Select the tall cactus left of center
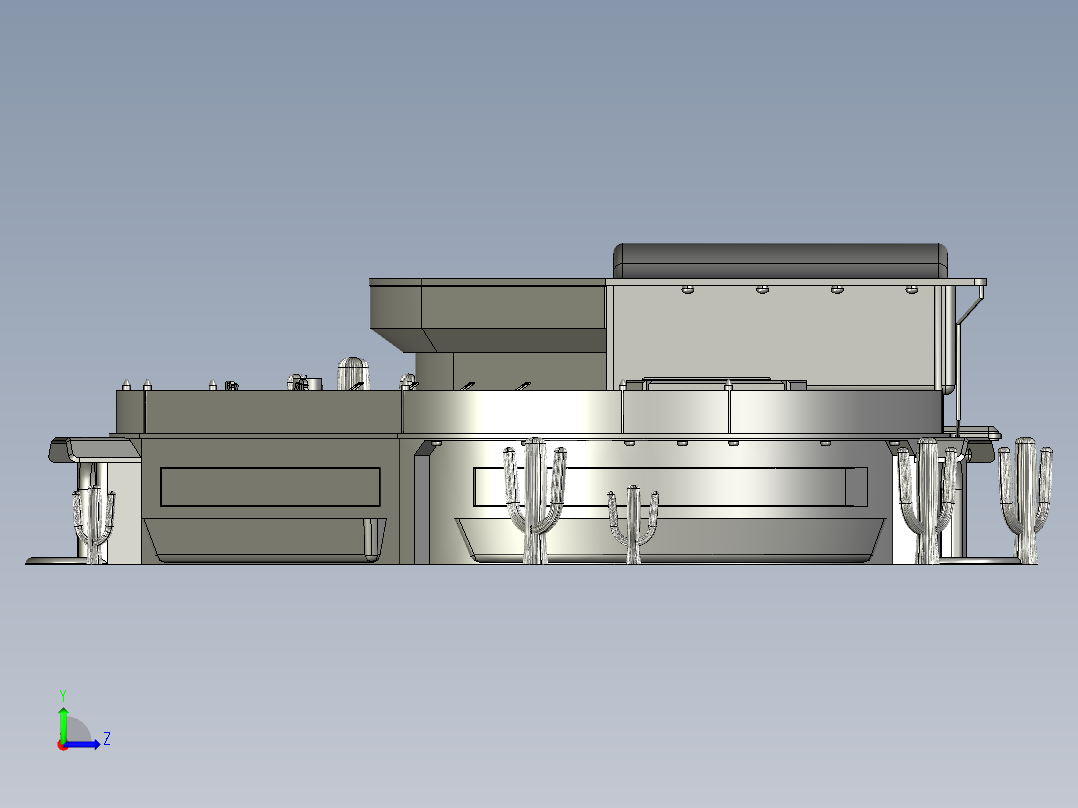The image size is (1078, 808). (535, 500)
